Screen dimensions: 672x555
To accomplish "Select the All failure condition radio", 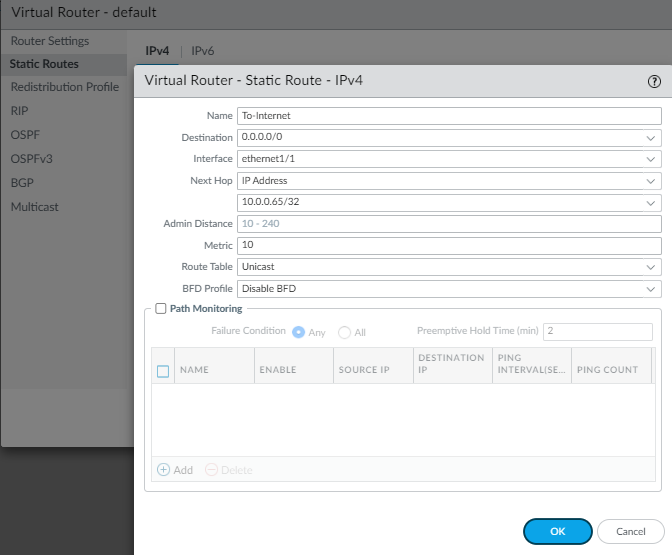I will pyautogui.click(x=344, y=332).
